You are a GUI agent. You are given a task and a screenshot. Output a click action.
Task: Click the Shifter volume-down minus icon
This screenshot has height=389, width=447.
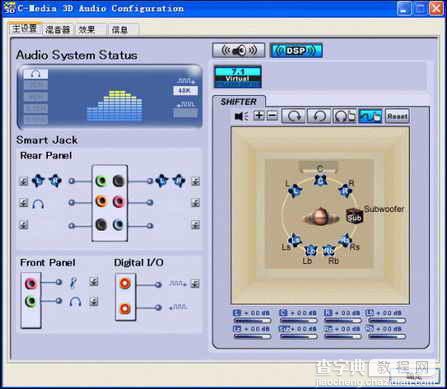click(272, 116)
